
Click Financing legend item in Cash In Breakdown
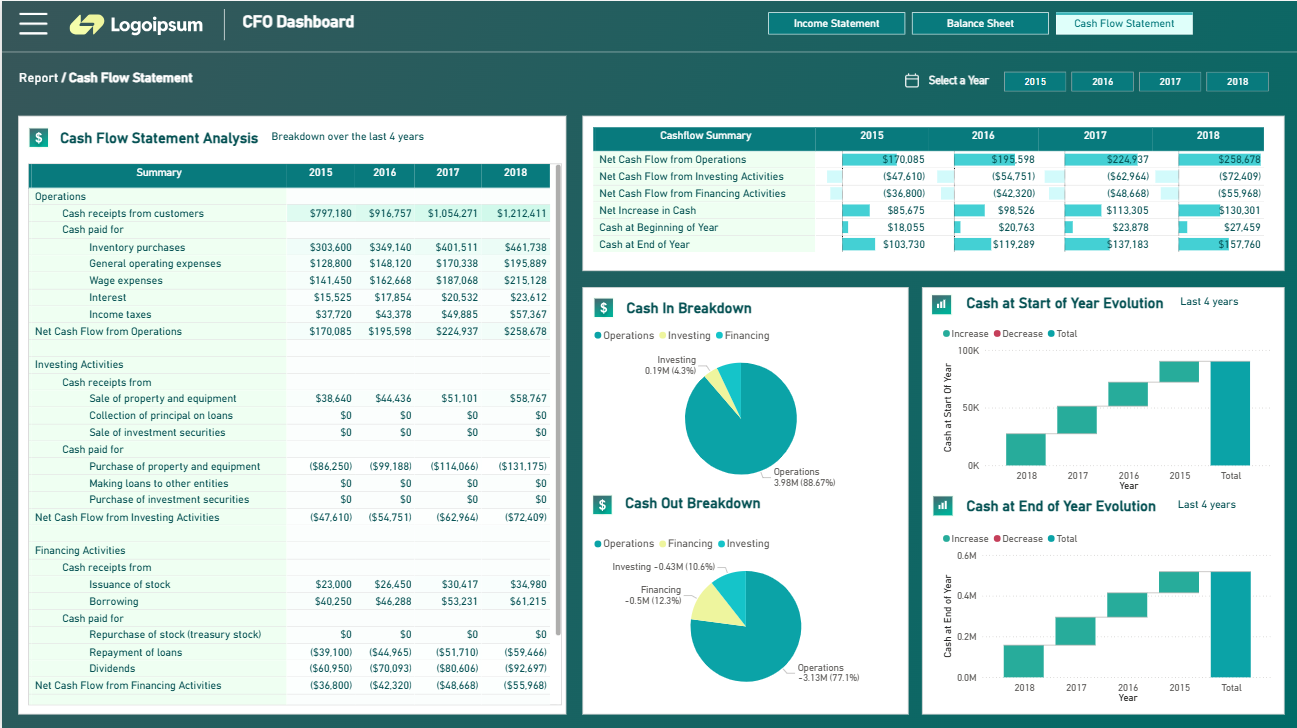743,336
